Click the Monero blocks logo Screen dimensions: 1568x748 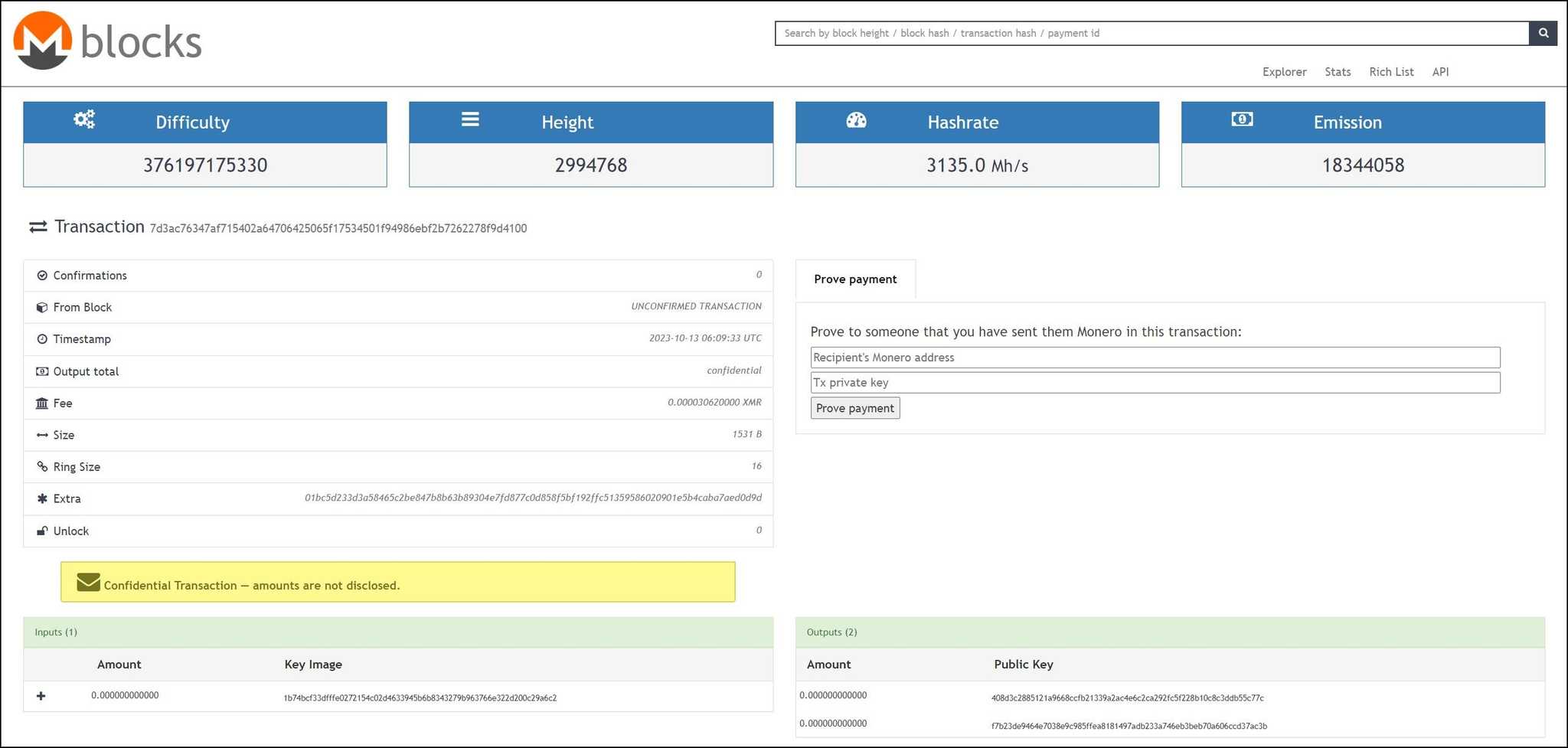click(107, 41)
